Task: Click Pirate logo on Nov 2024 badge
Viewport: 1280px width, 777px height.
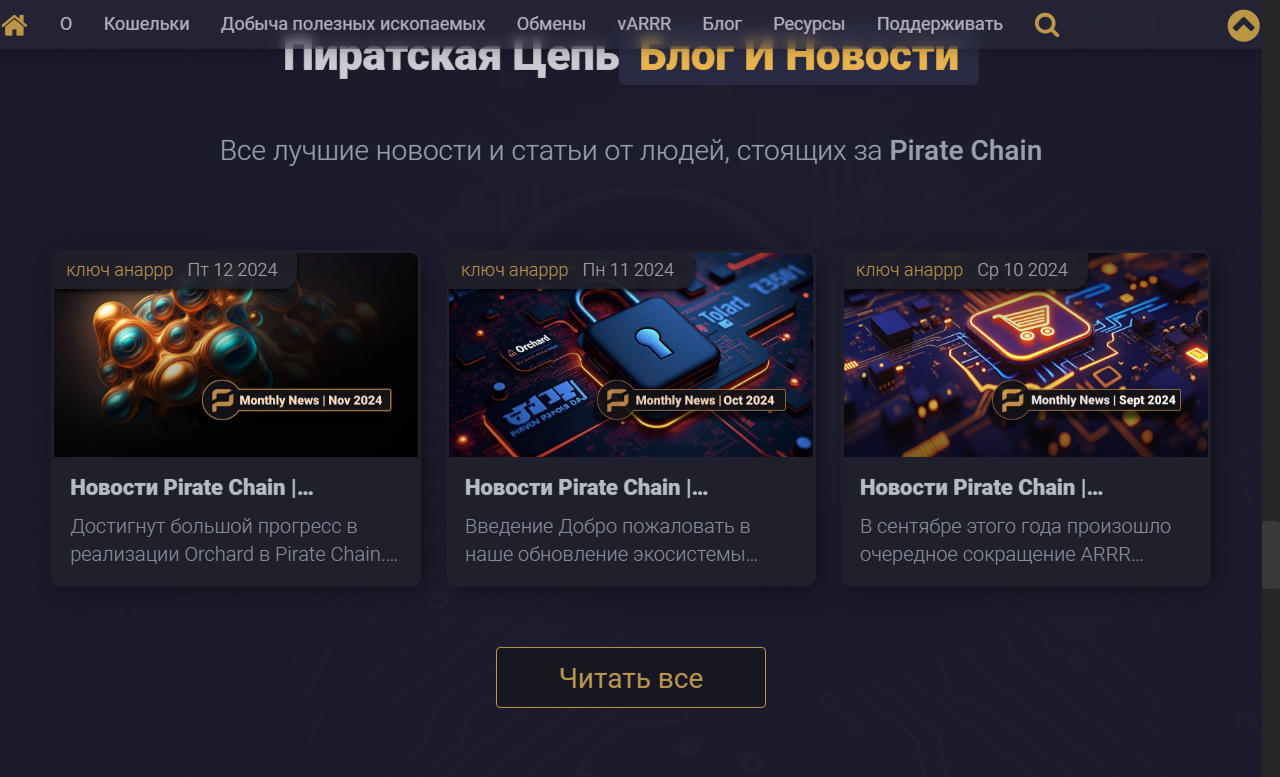Action: click(221, 400)
